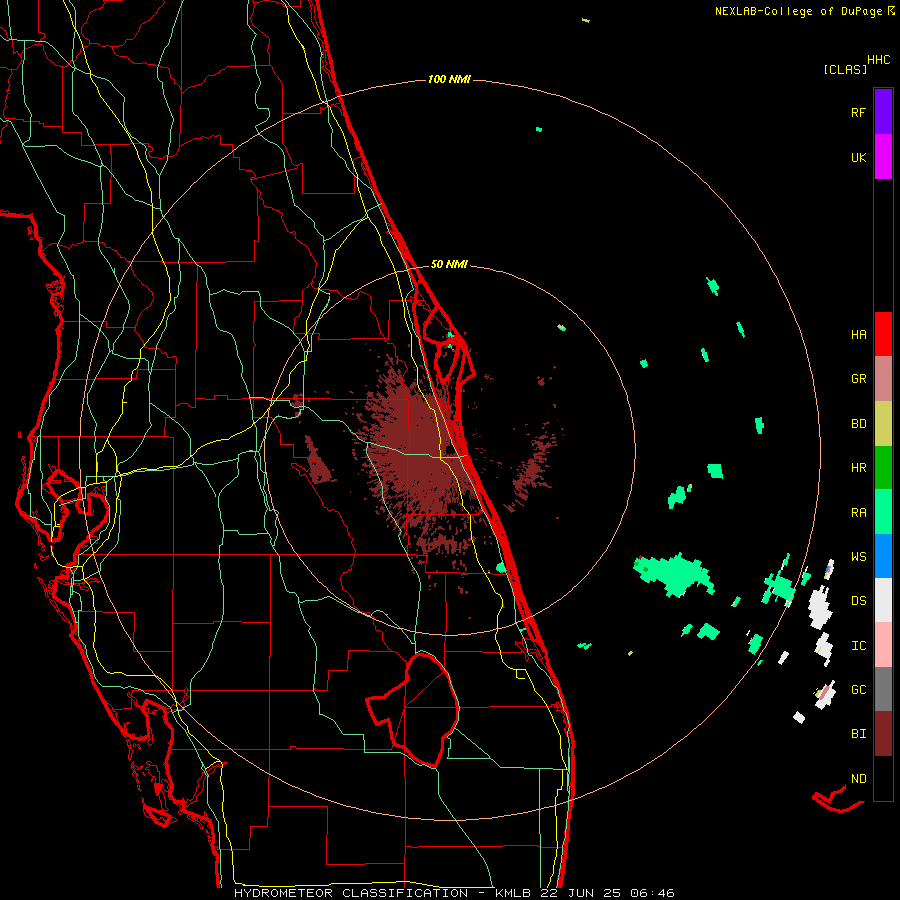Image resolution: width=900 pixels, height=900 pixels.
Task: Pick the DS white legend swatch
Action: click(x=883, y=600)
